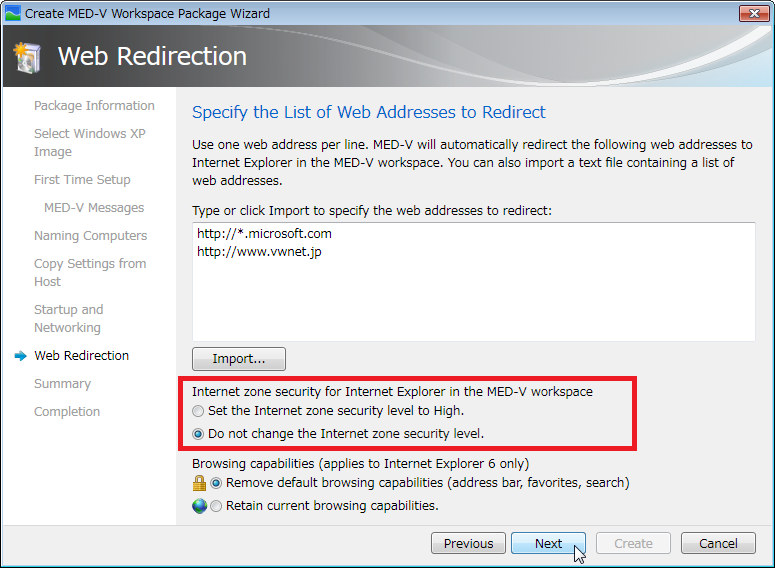Select the Startup and Networking step
Viewport: 775px width, 568px height.
[x=69, y=318]
